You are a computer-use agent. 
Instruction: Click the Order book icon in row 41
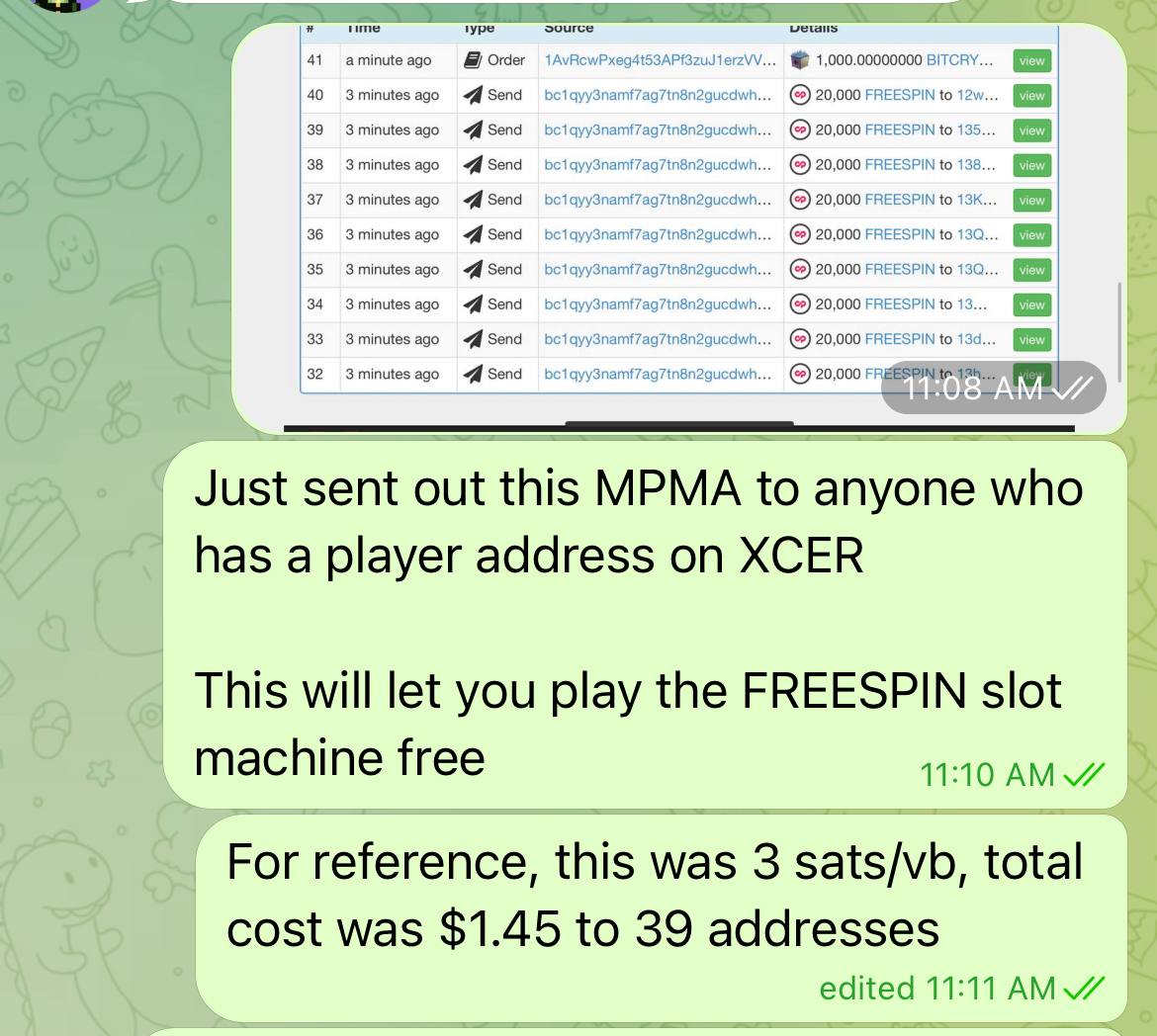coord(473,60)
